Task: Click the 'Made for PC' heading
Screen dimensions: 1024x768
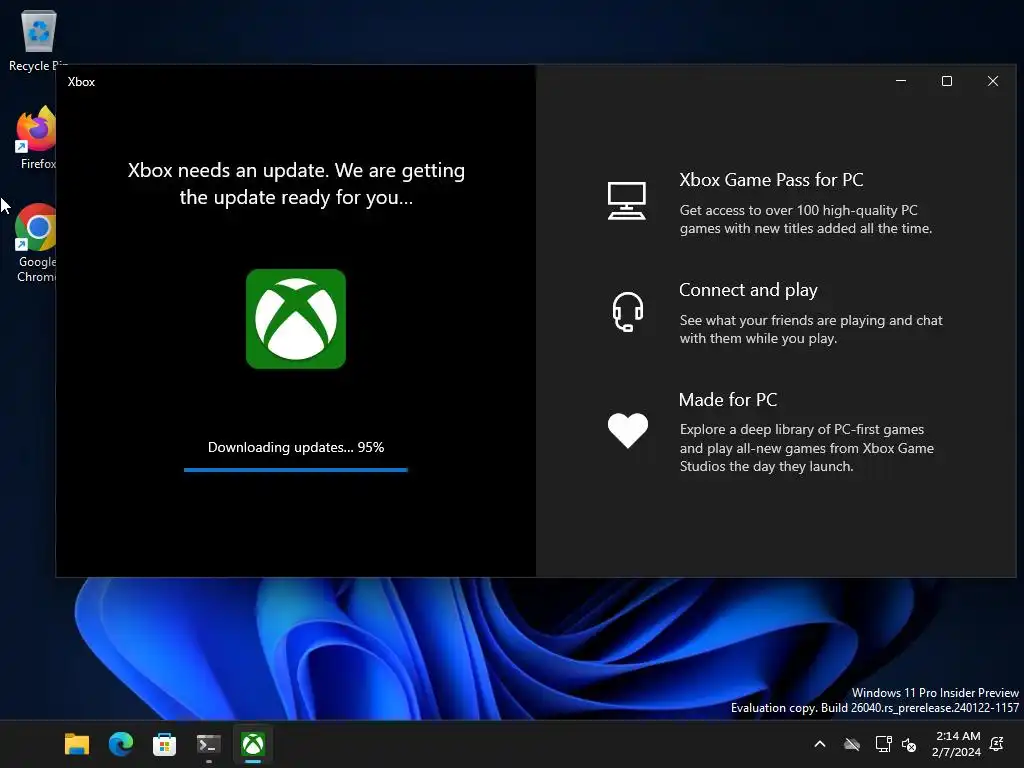Action: [728, 400]
